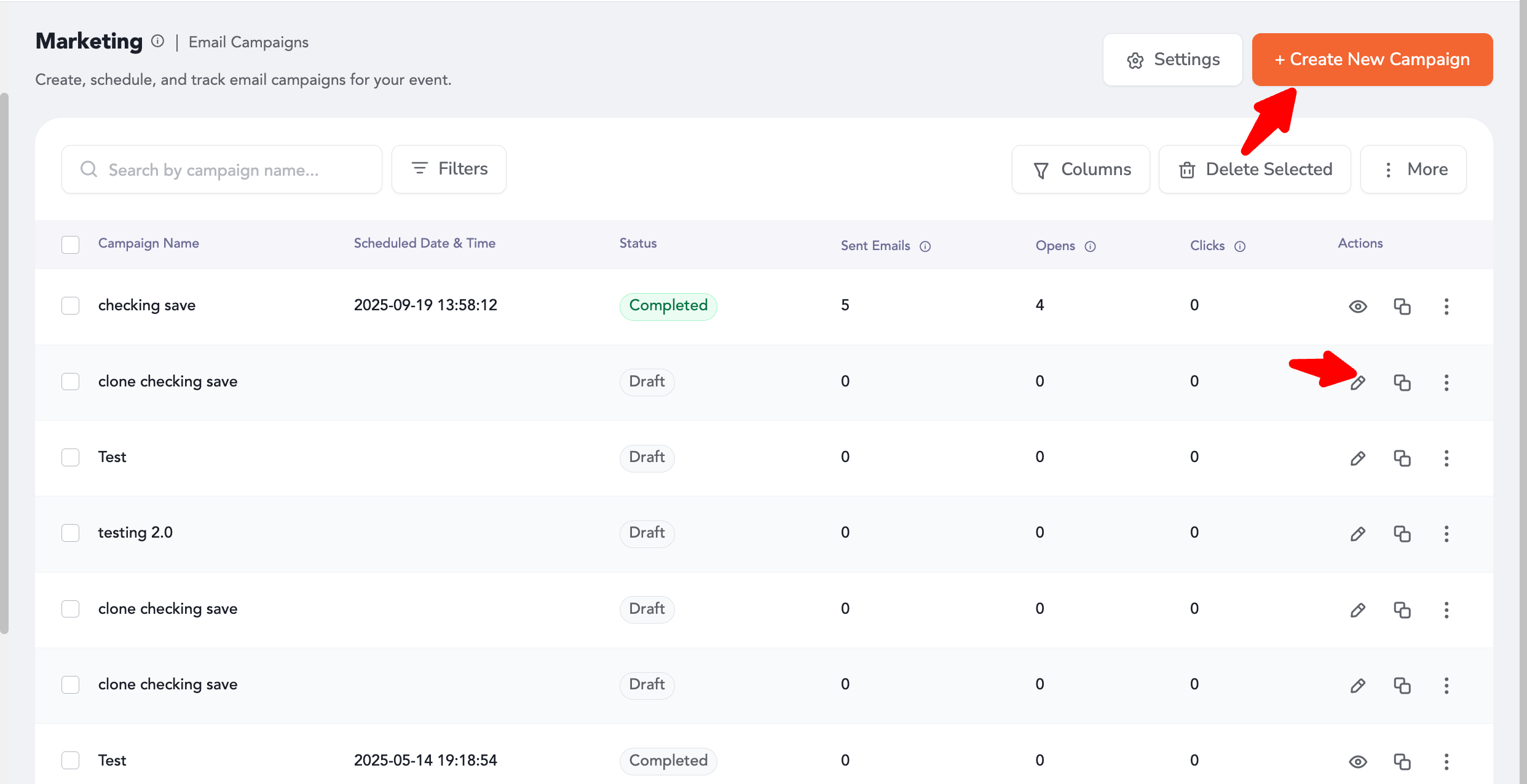Click the Create New Campaign button
The image size is (1527, 784).
[1372, 60]
